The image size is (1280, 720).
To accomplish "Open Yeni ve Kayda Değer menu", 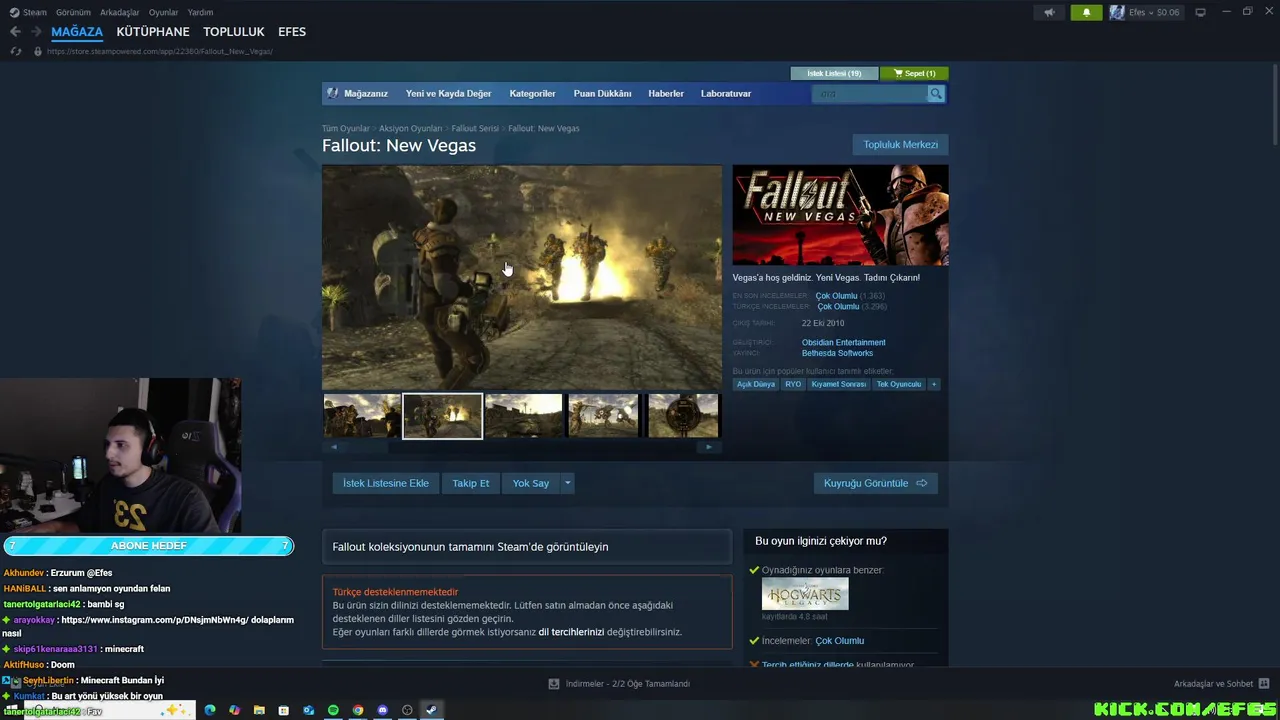I will tap(448, 93).
